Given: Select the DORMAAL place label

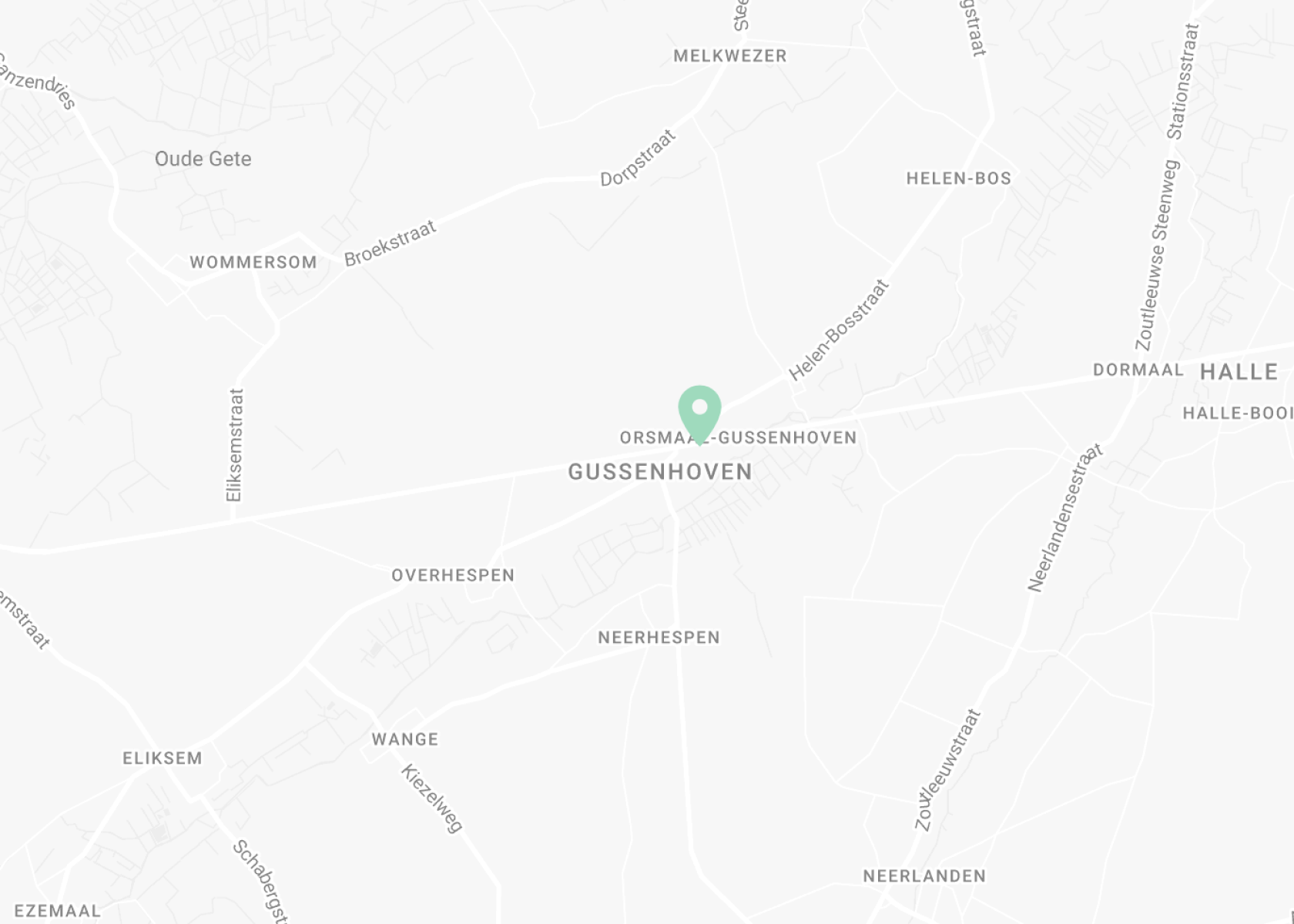Looking at the screenshot, I should point(1138,370).
